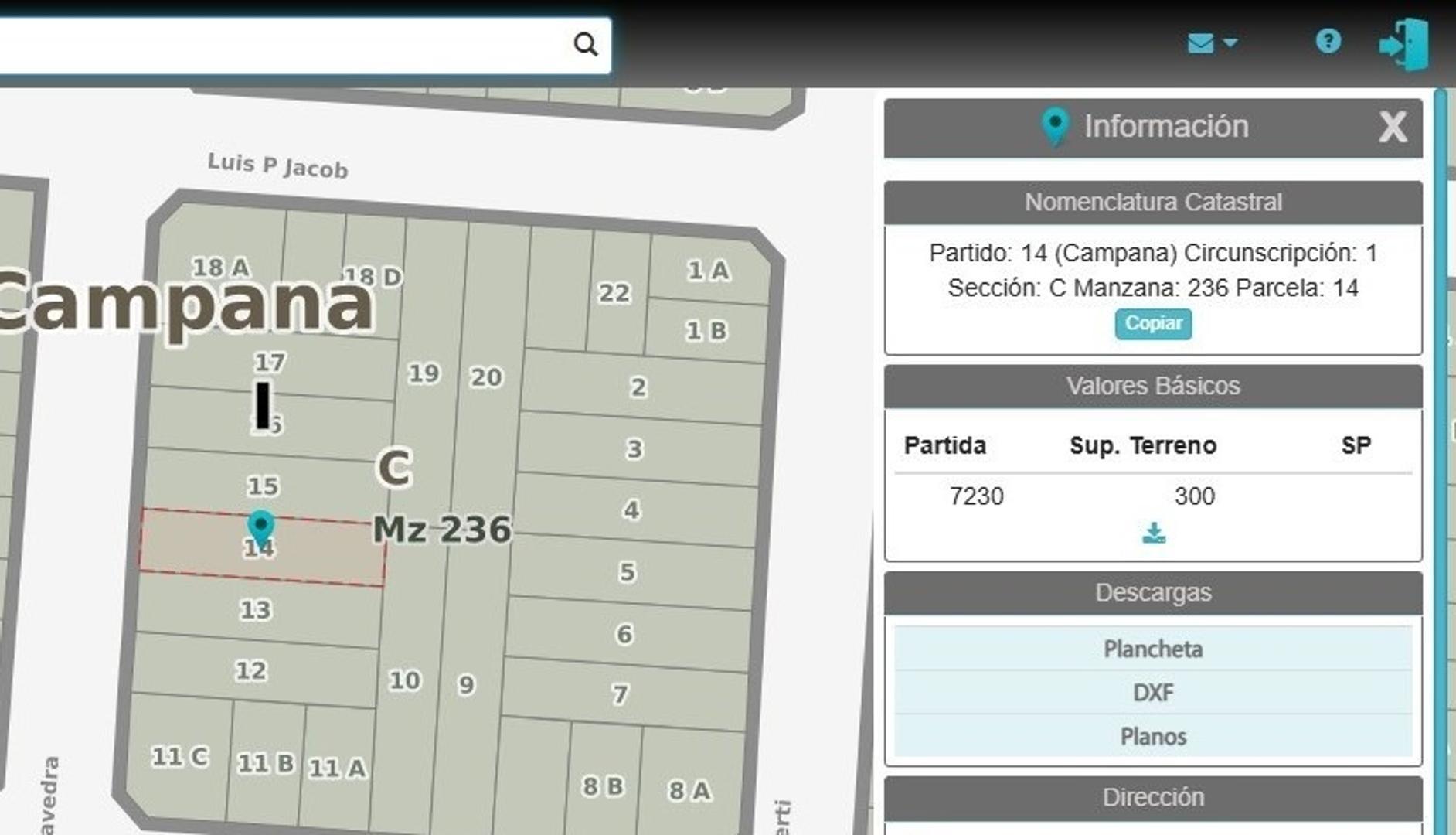Viewport: 1456px width, 835px height.
Task: Download the DXF file
Action: pyautogui.click(x=1152, y=692)
